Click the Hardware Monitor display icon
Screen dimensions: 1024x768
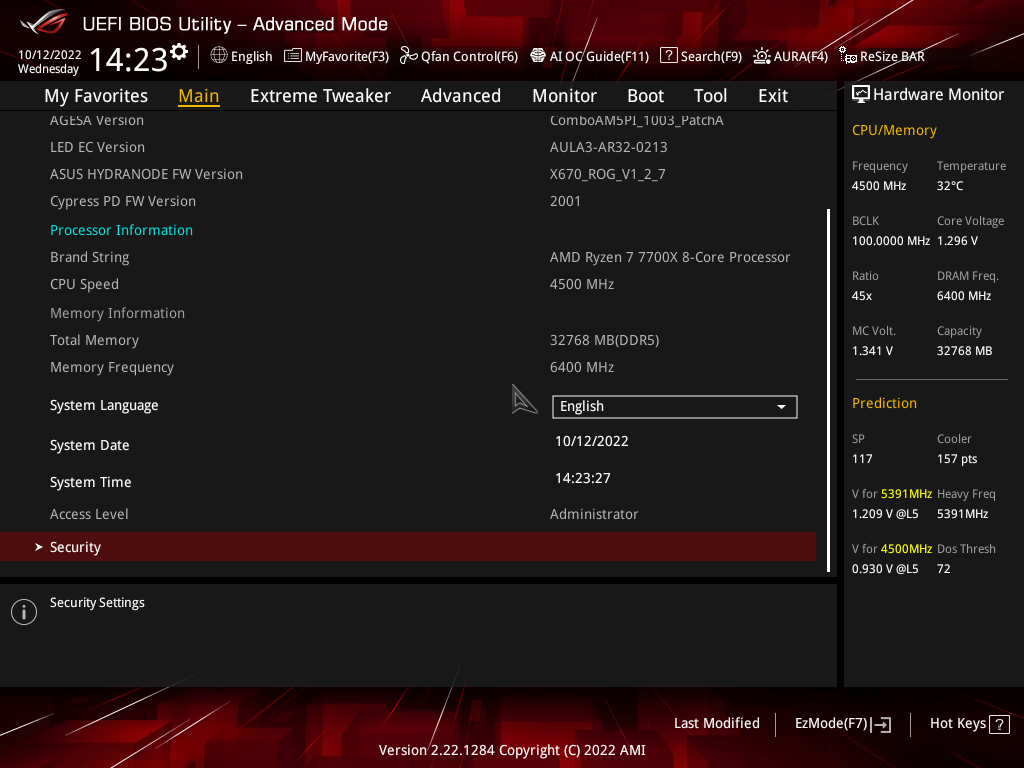tap(861, 95)
